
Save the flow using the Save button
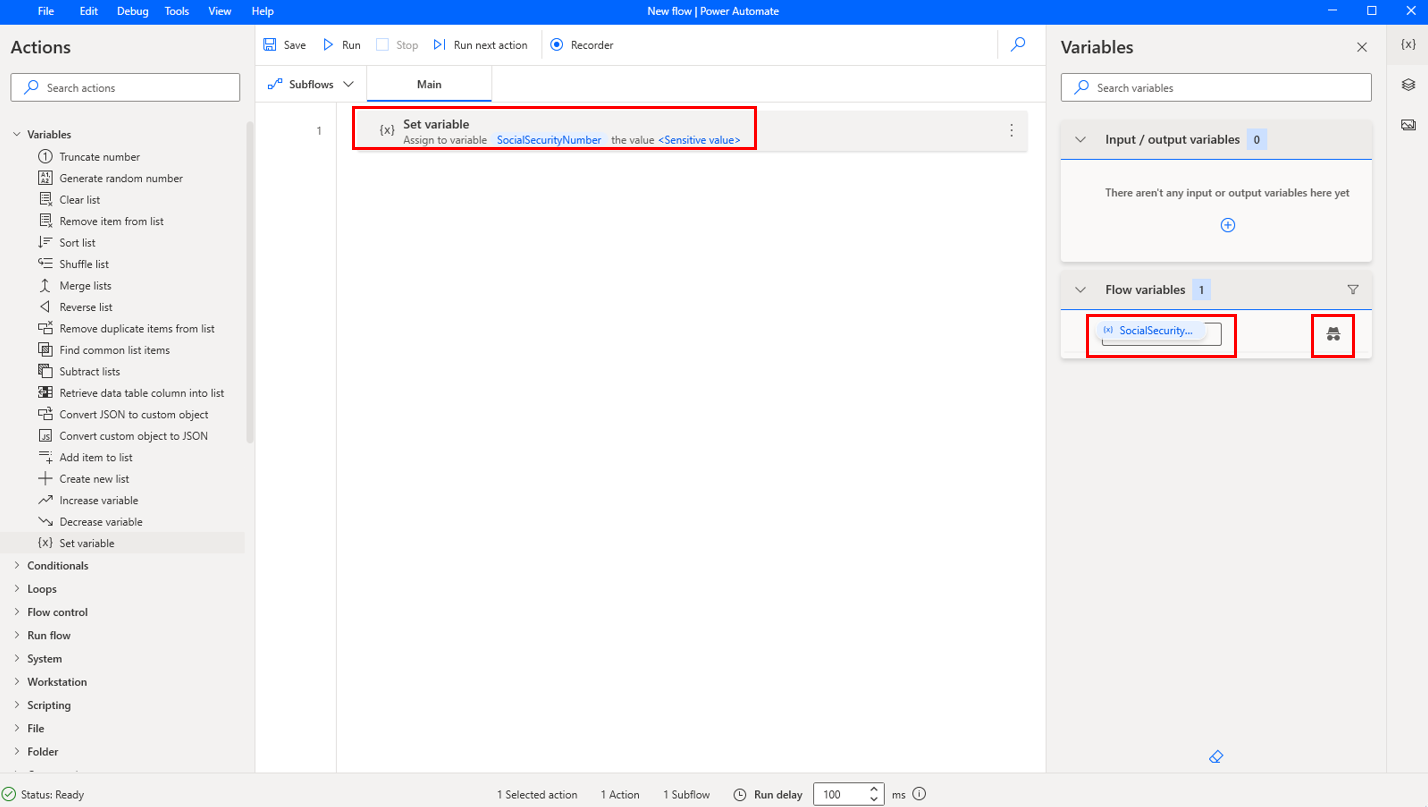(284, 44)
